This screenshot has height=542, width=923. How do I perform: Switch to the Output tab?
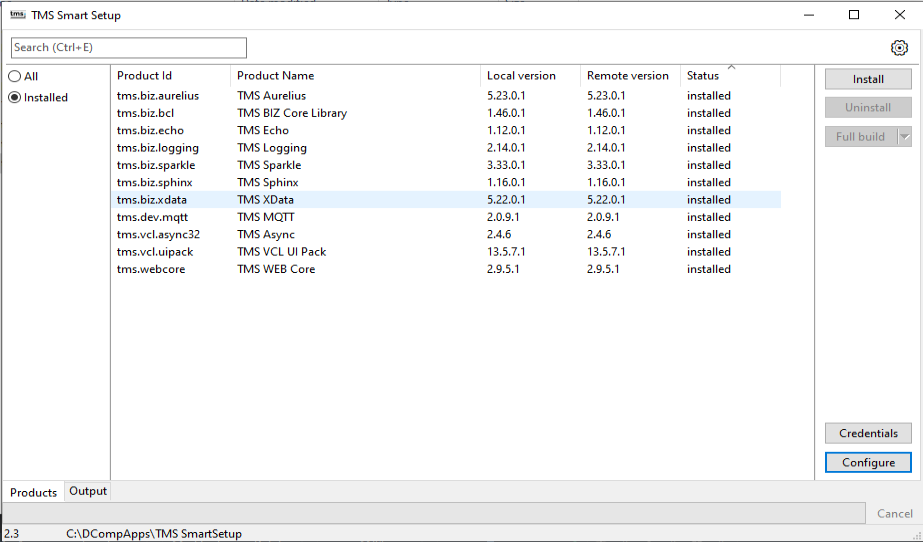(88, 491)
